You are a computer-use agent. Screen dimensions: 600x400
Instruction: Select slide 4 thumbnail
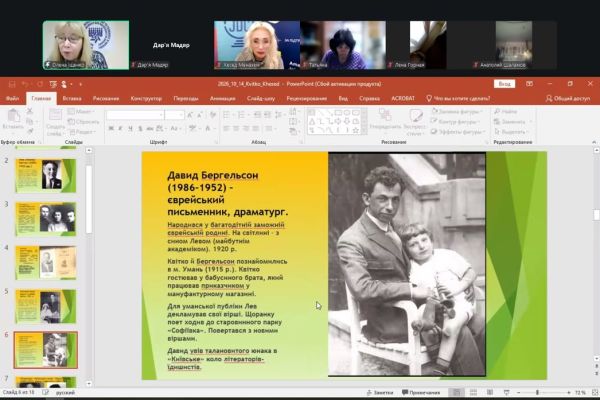tap(46, 263)
